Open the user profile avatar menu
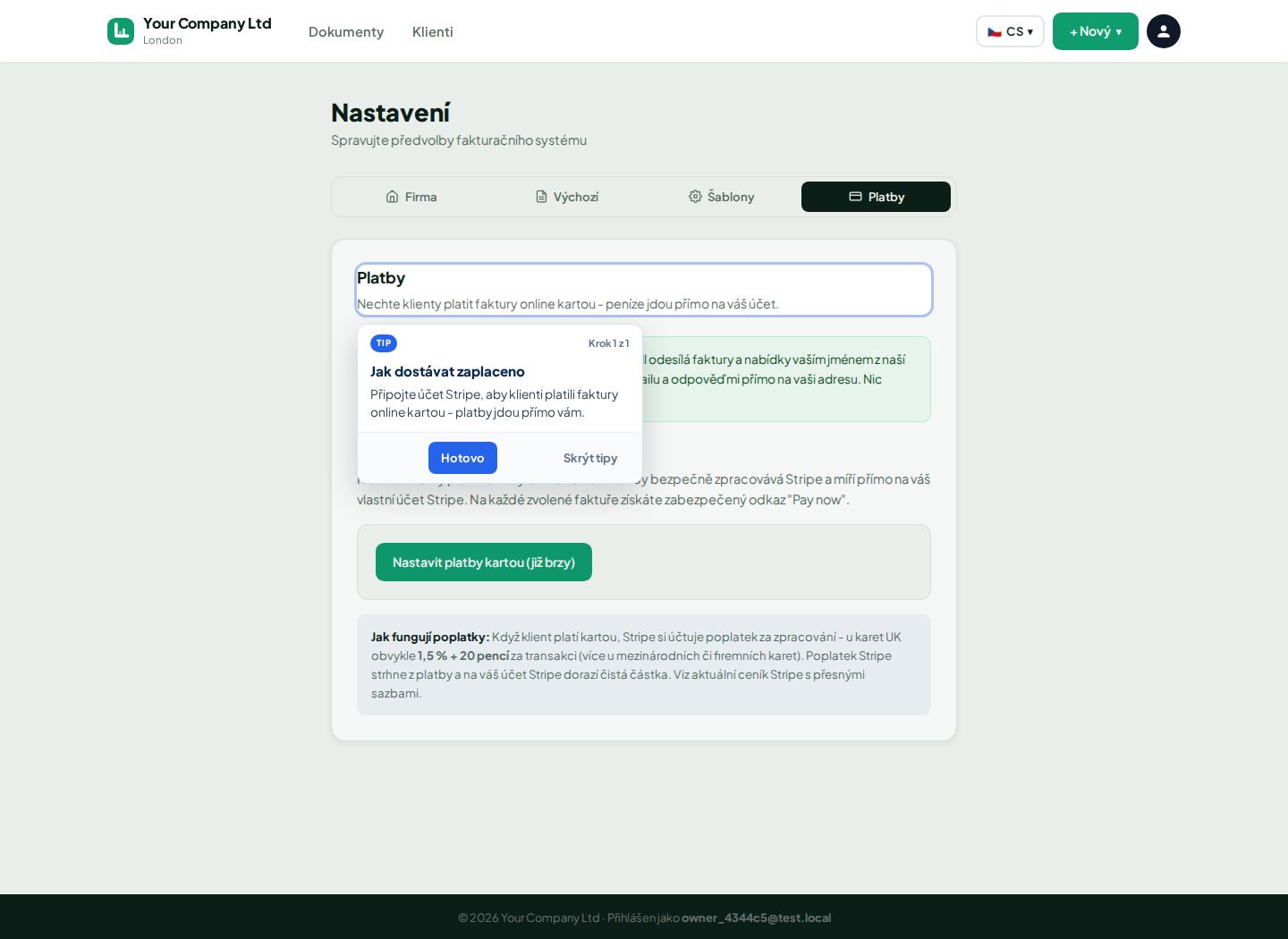The width and height of the screenshot is (1288, 939). click(x=1164, y=31)
